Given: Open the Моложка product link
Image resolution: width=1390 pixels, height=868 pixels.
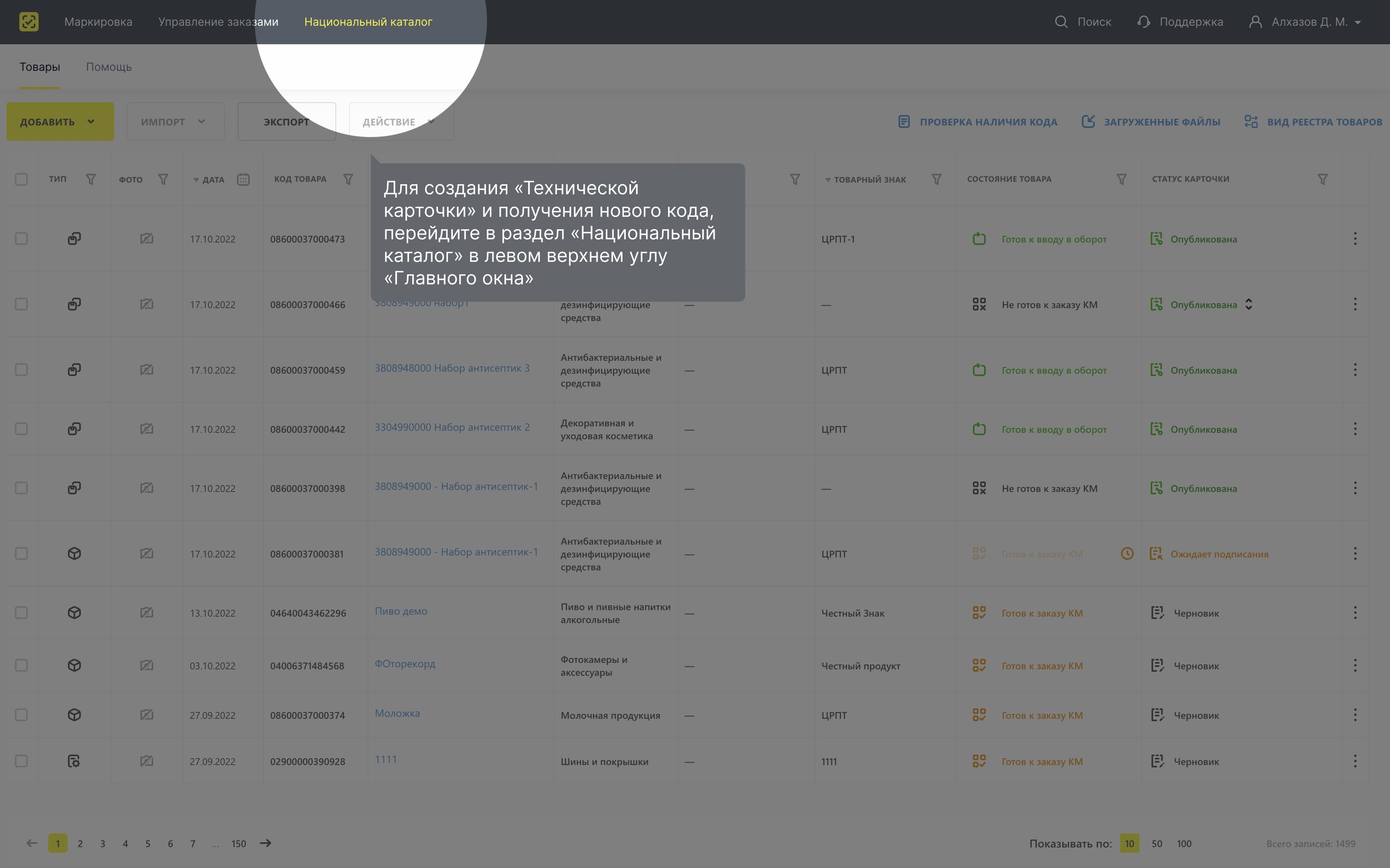Looking at the screenshot, I should coord(397,713).
